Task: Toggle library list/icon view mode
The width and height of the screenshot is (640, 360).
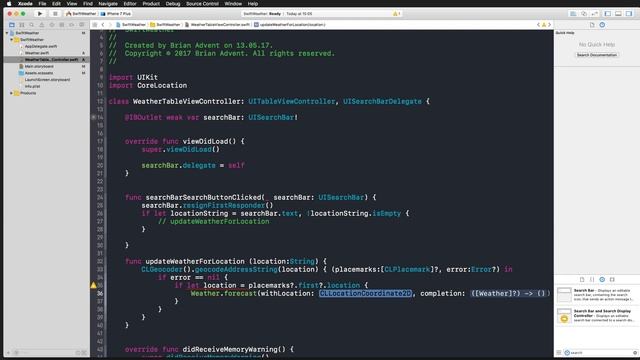Action: [559, 353]
